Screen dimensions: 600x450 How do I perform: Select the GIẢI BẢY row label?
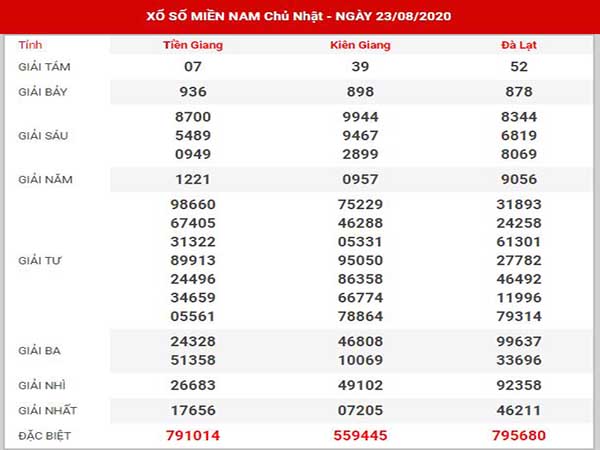45,91
